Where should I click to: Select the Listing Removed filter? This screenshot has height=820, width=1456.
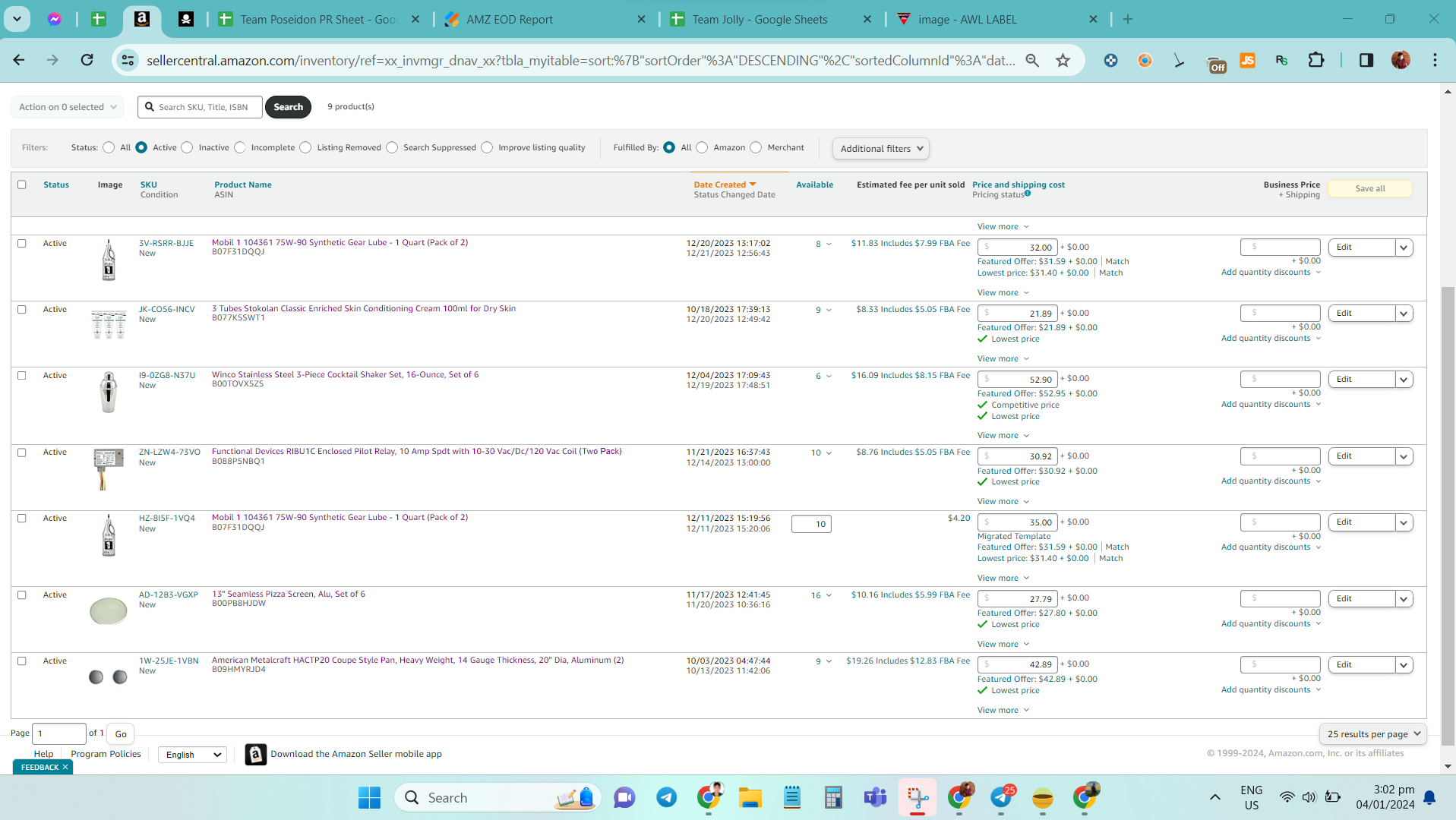(x=305, y=147)
